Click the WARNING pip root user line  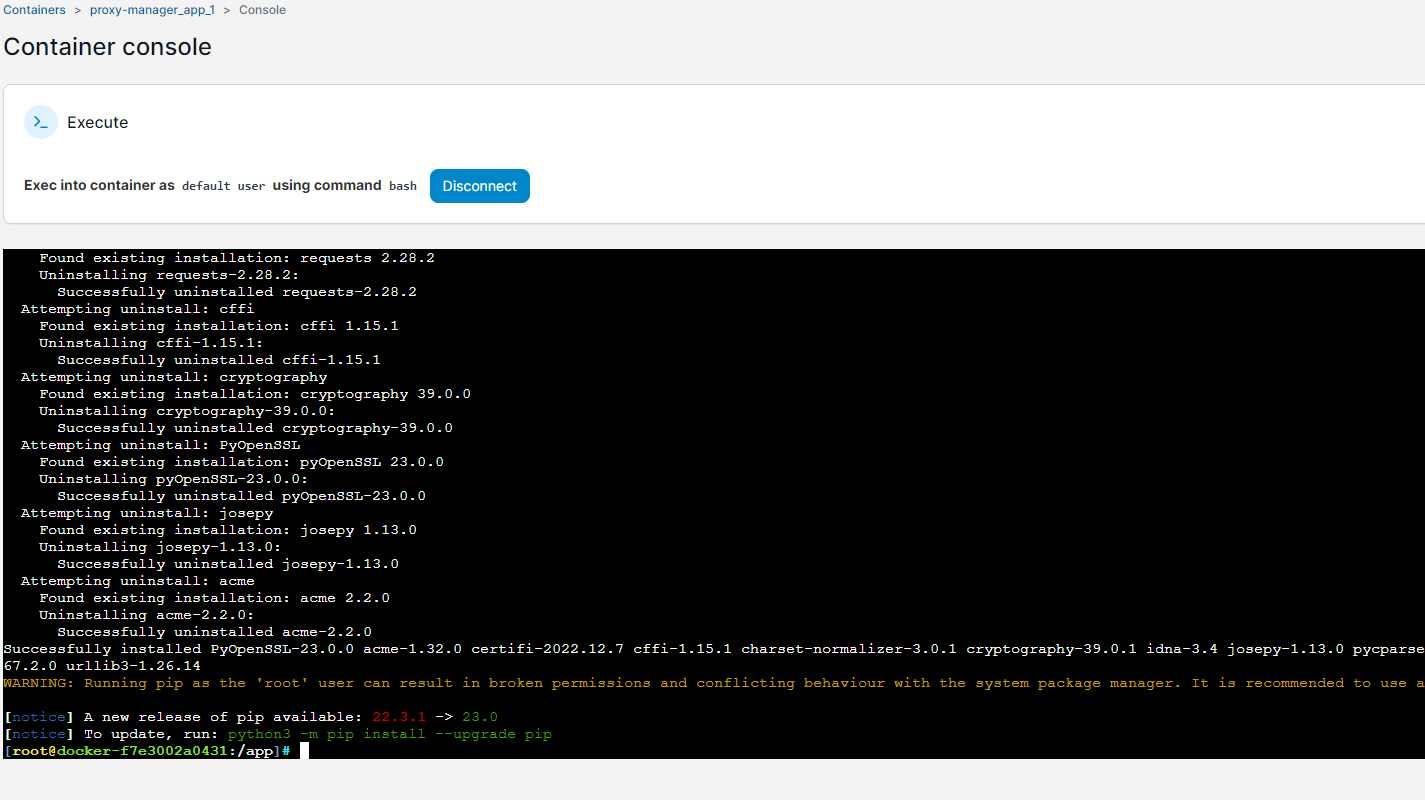point(714,683)
